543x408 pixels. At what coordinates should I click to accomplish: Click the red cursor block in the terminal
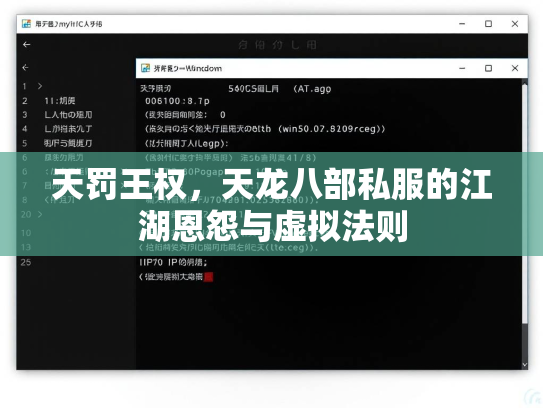pos(208,277)
